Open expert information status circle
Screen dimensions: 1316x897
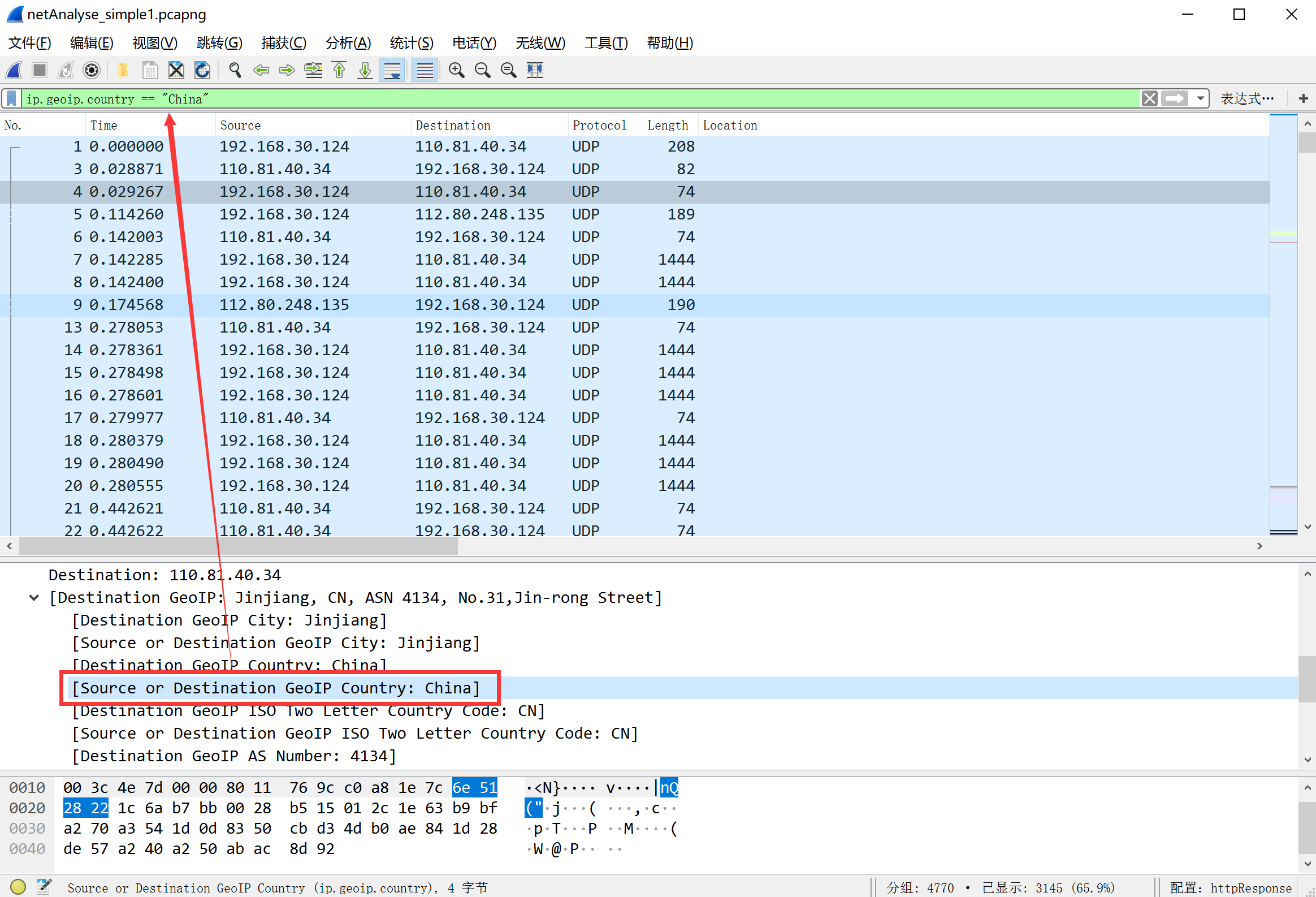pos(18,886)
